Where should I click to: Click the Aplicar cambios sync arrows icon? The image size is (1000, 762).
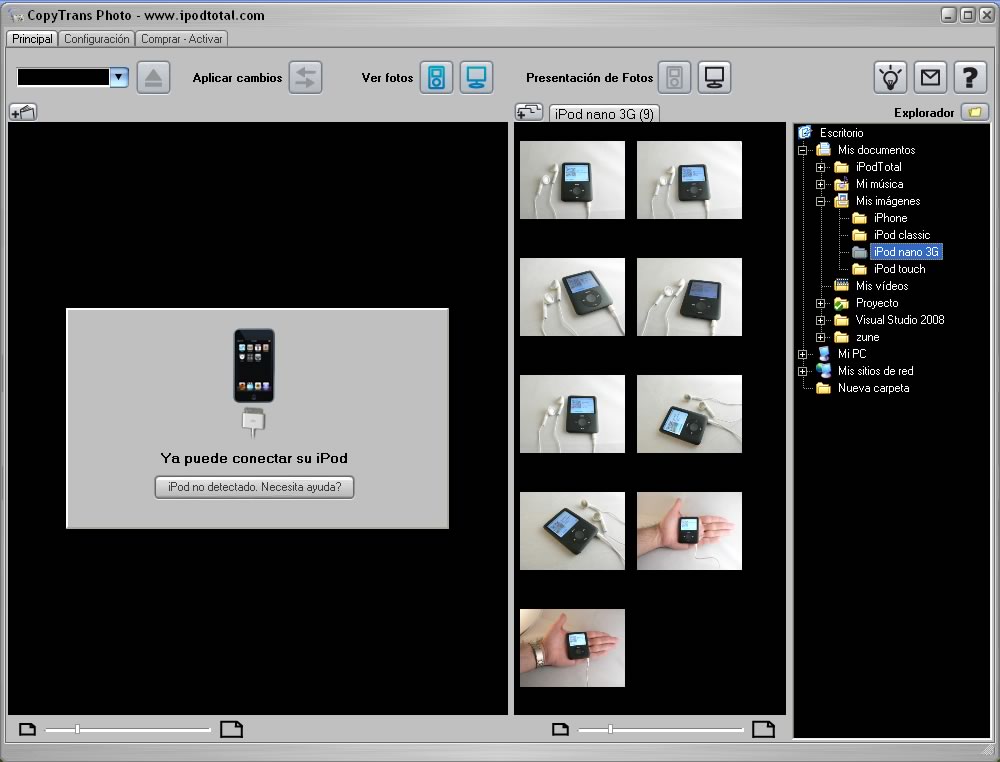[x=305, y=78]
